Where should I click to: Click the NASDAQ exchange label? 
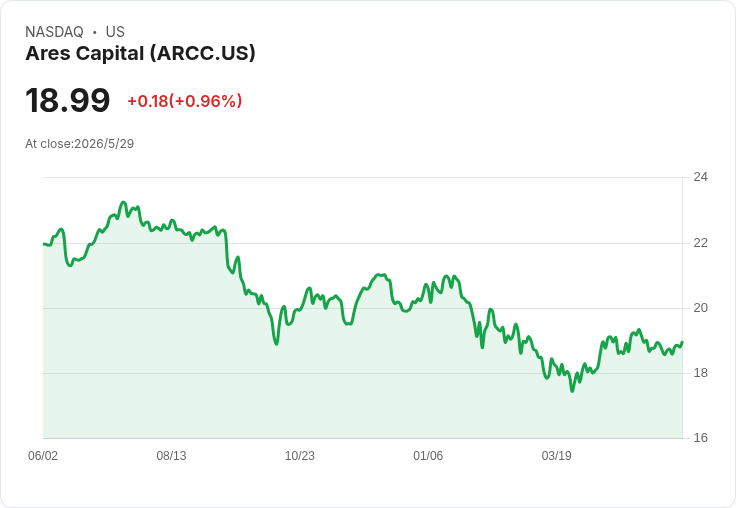tap(54, 32)
